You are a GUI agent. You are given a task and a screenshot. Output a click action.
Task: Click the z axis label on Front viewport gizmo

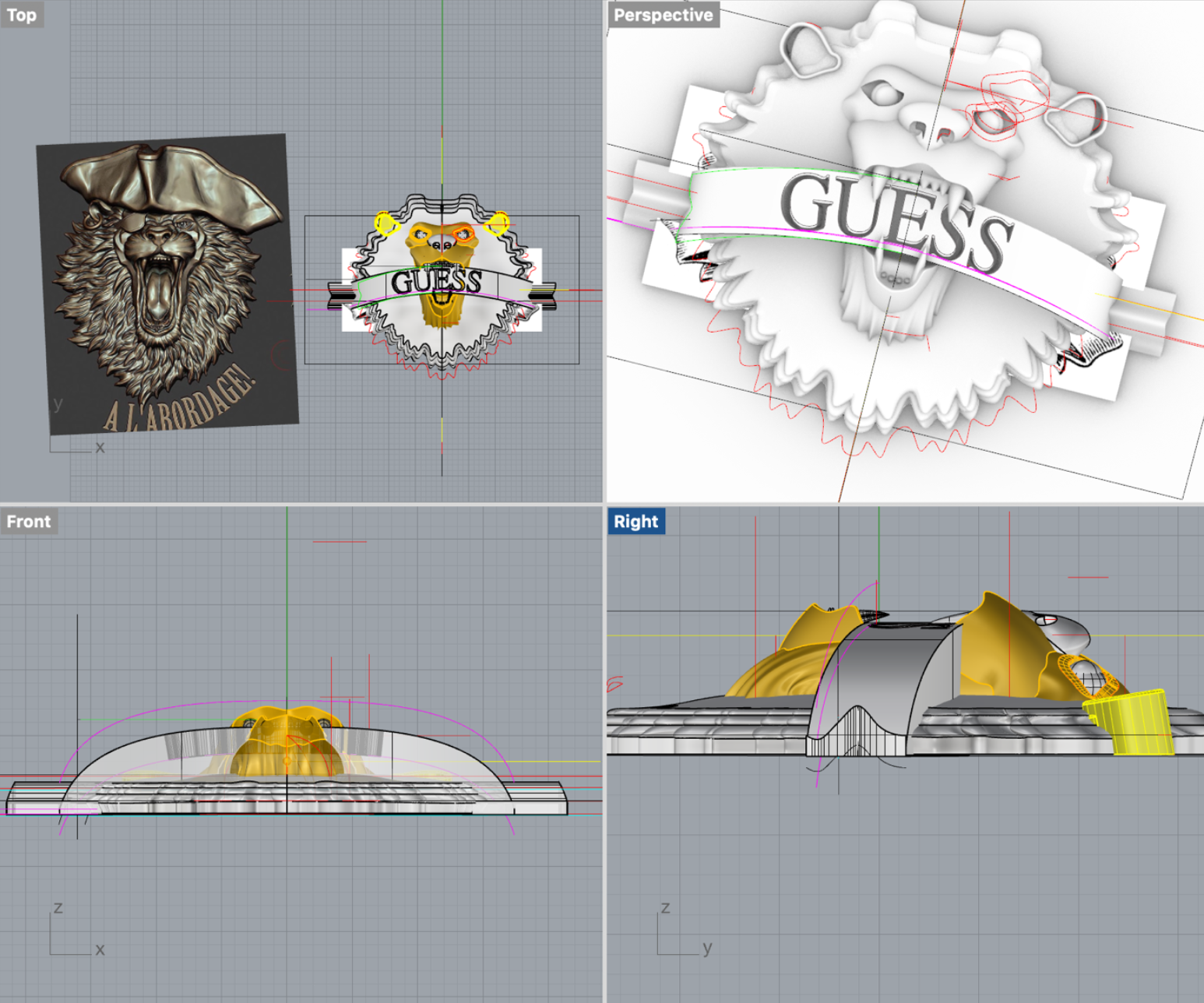tap(59, 906)
